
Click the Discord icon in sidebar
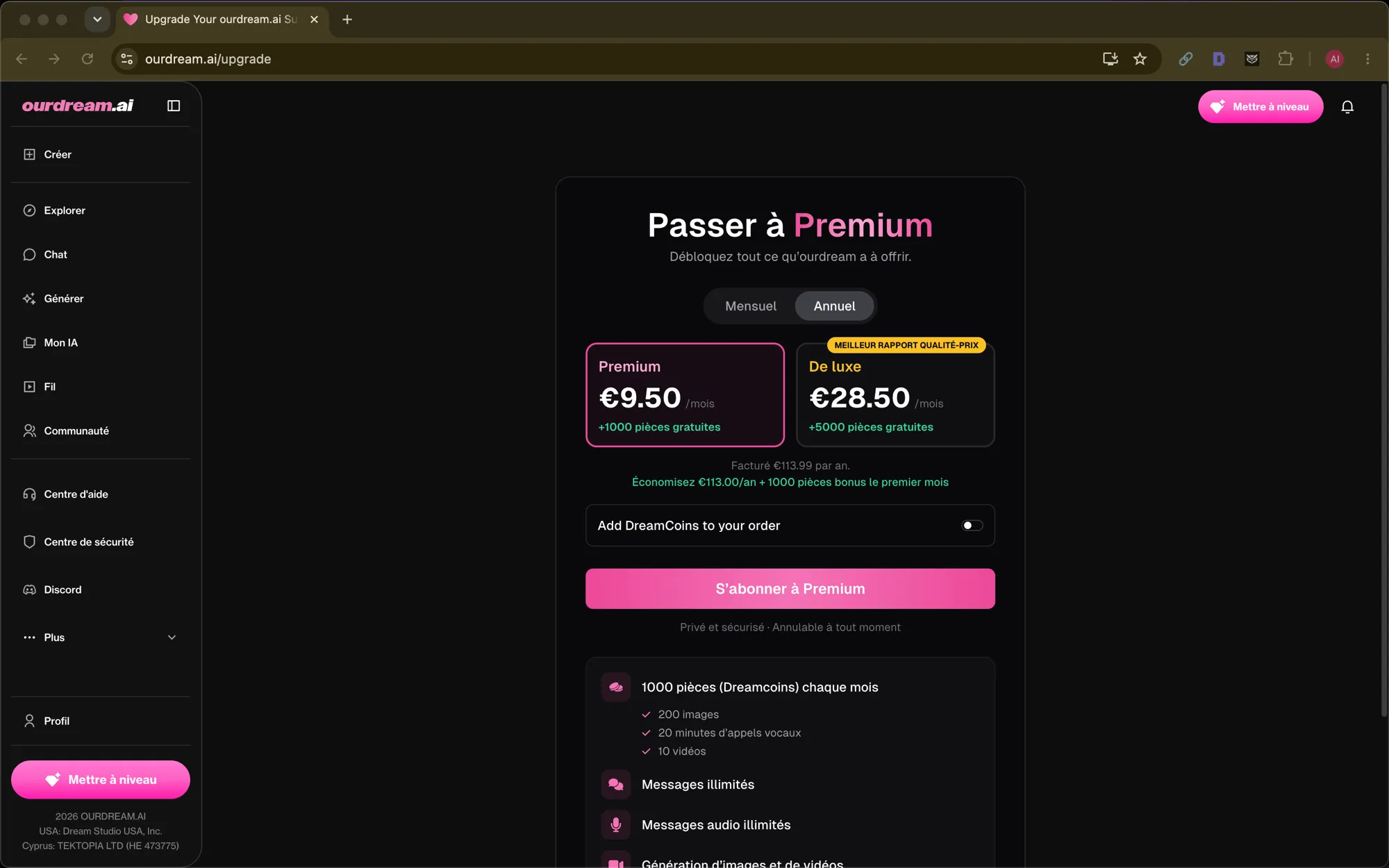point(29,590)
